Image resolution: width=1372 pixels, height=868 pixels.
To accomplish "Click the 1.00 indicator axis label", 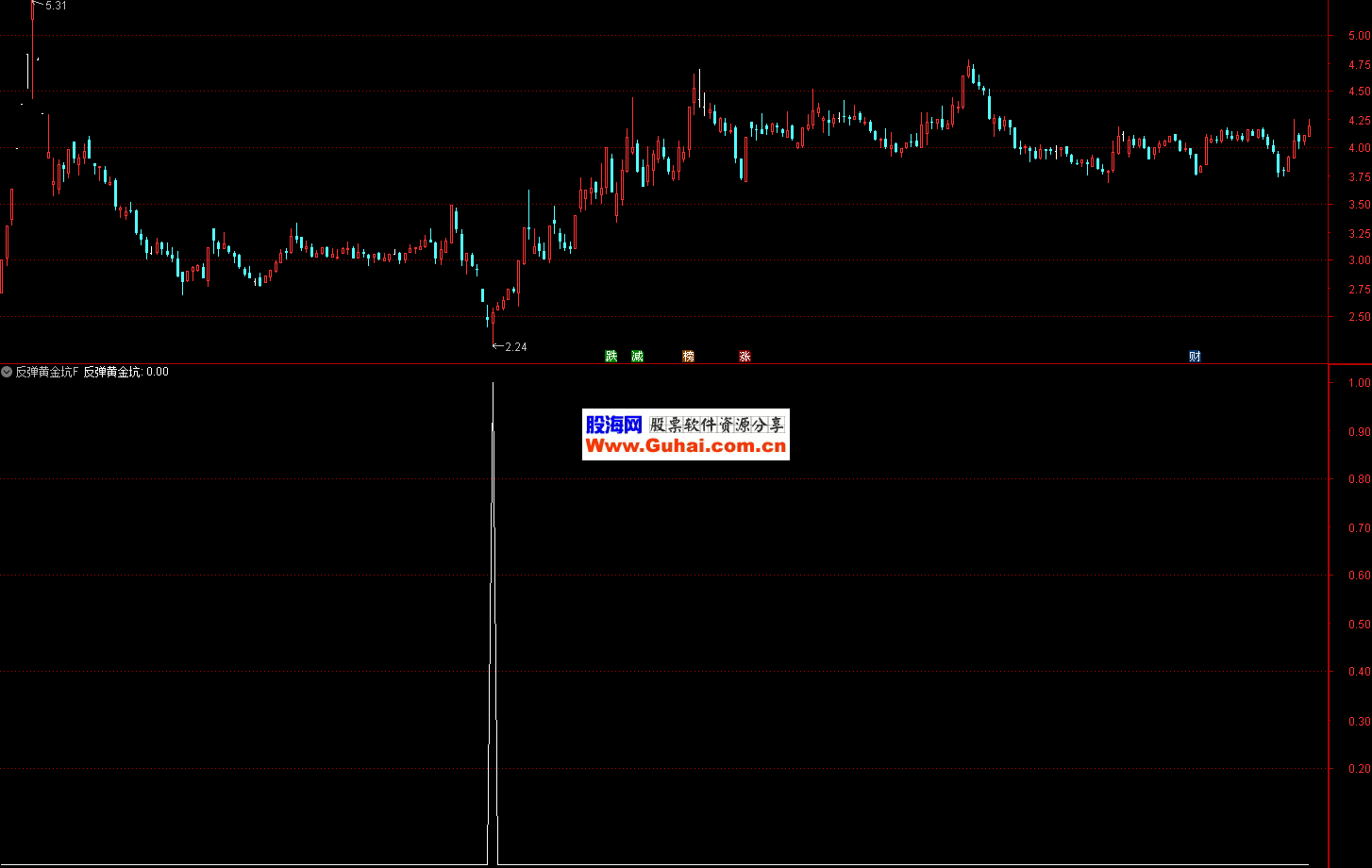I will [1359, 383].
